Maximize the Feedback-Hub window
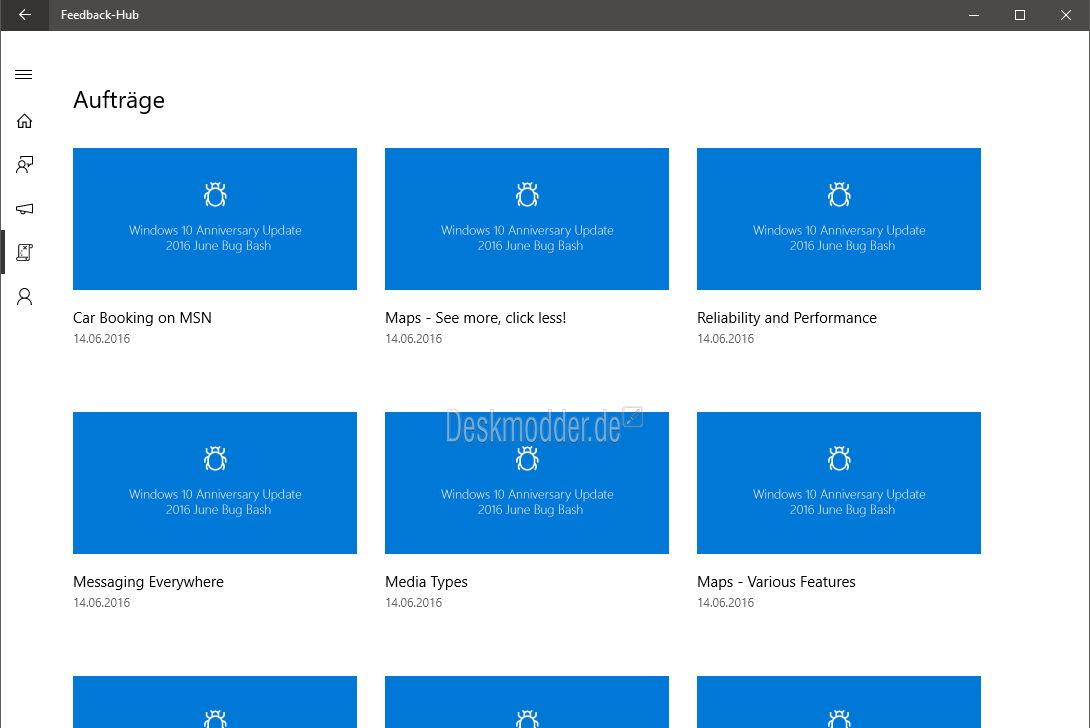The image size is (1090, 728). click(x=1020, y=15)
